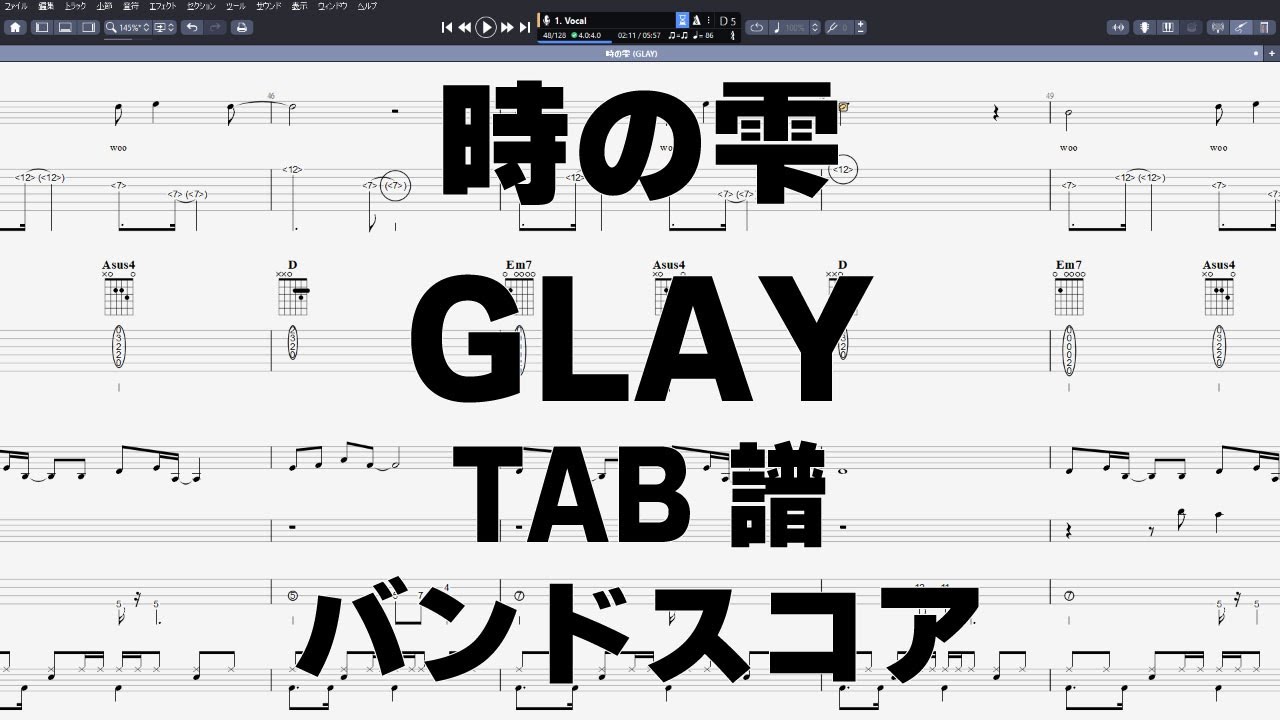
Task: Open the zoom level dropdown showing 145%
Action: [125, 27]
